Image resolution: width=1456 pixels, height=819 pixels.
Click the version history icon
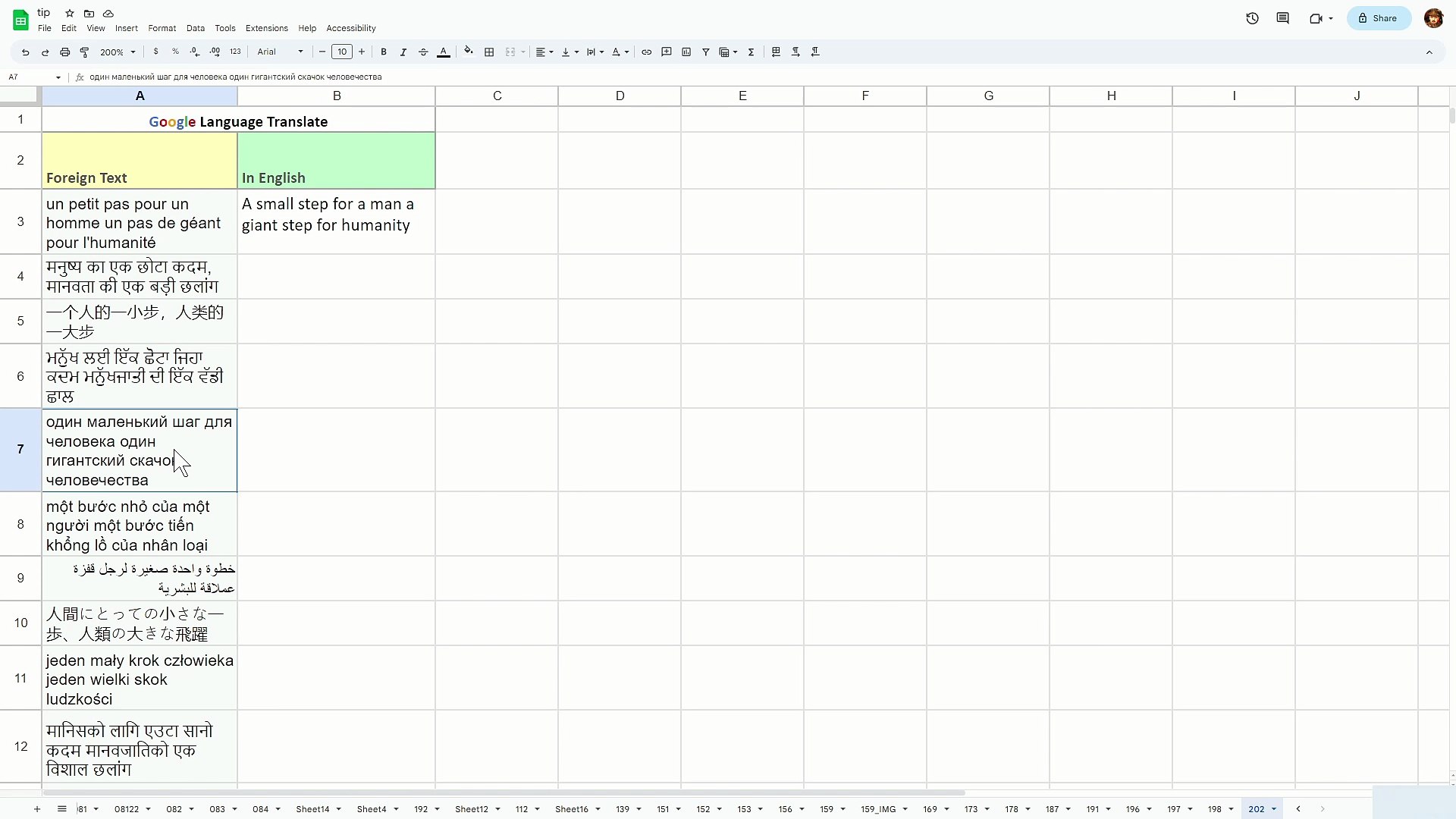(1253, 18)
